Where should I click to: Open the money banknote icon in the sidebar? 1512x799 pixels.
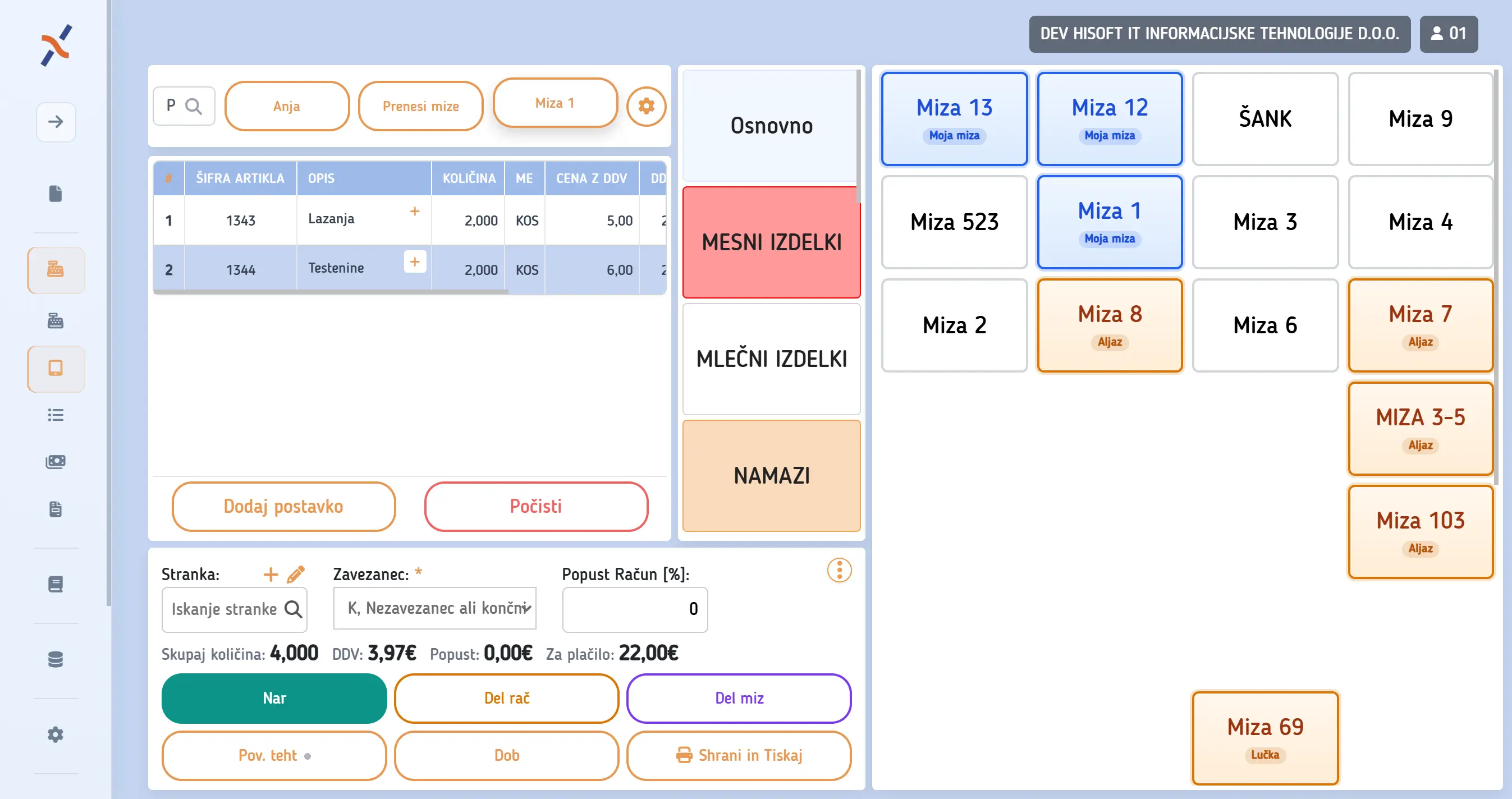pyautogui.click(x=56, y=462)
